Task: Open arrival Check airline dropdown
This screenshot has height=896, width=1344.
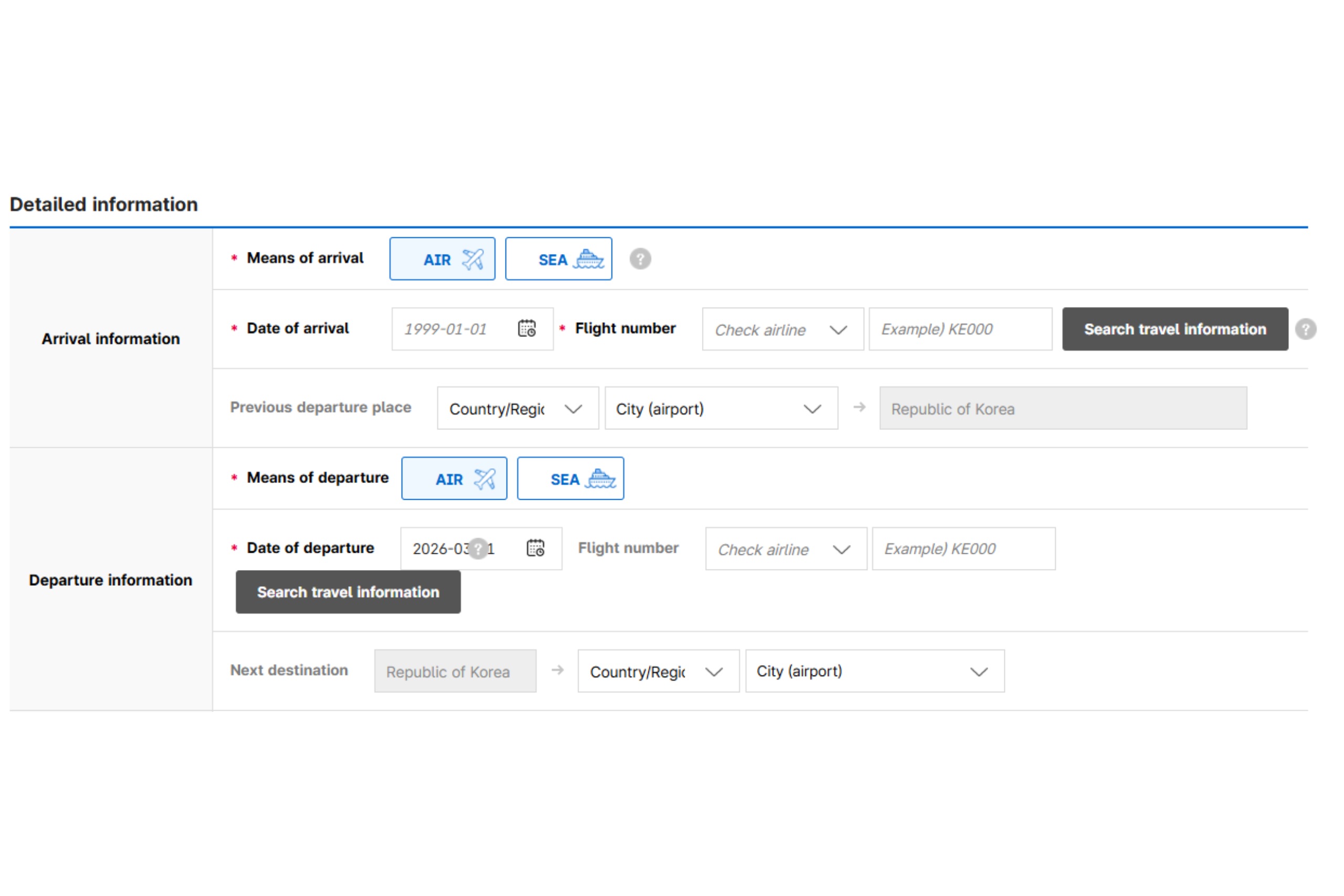Action: pyautogui.click(x=782, y=329)
